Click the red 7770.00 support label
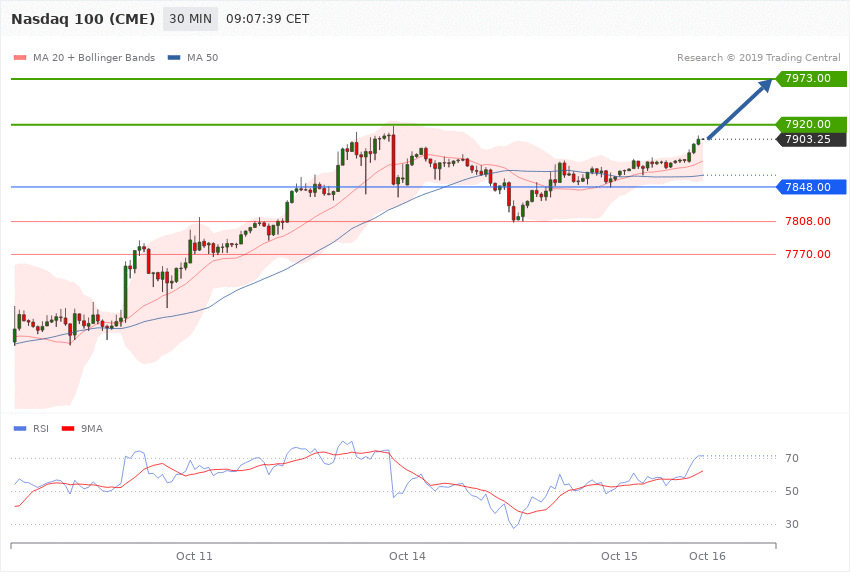 808,254
